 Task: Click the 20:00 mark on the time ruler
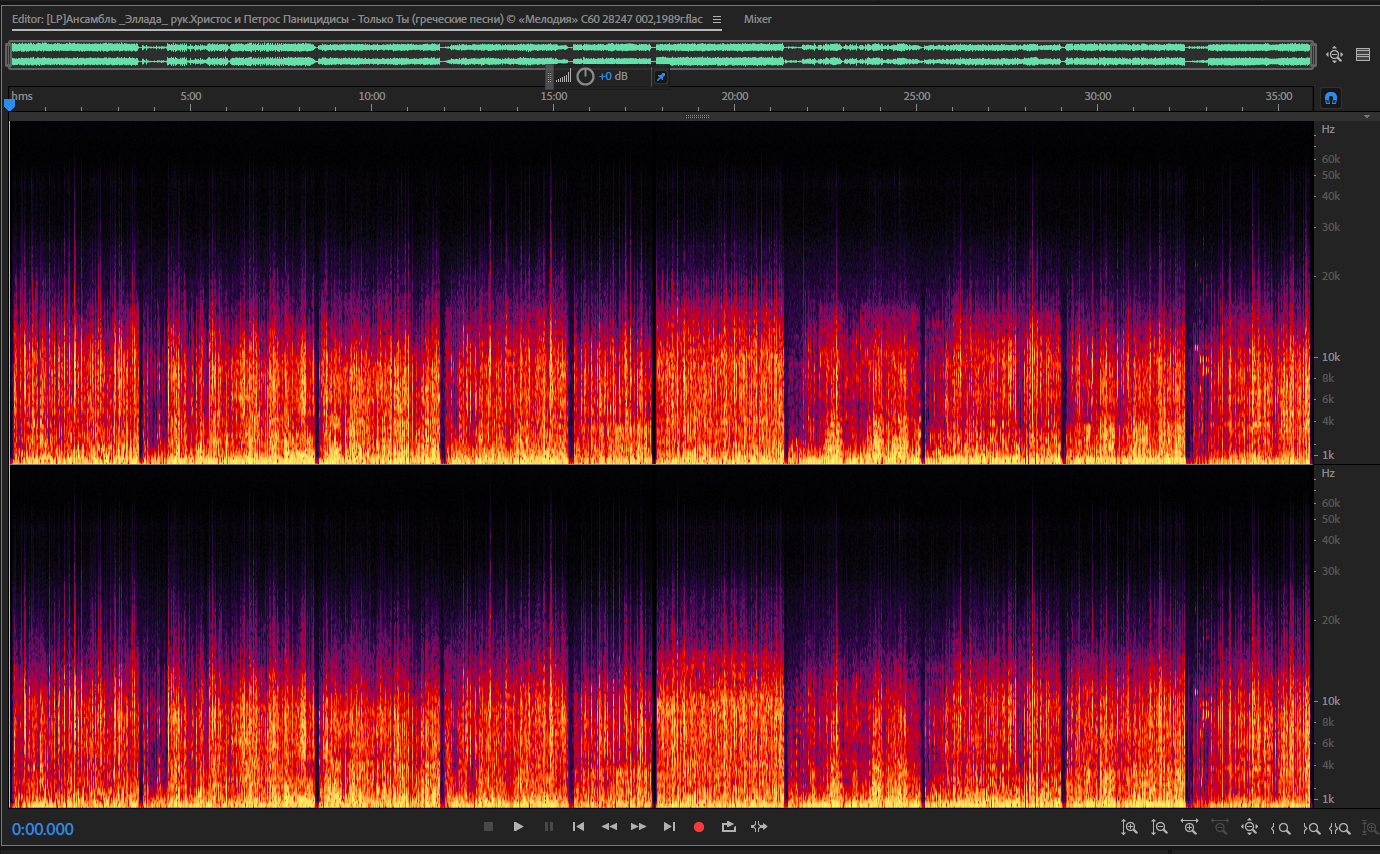(x=735, y=96)
